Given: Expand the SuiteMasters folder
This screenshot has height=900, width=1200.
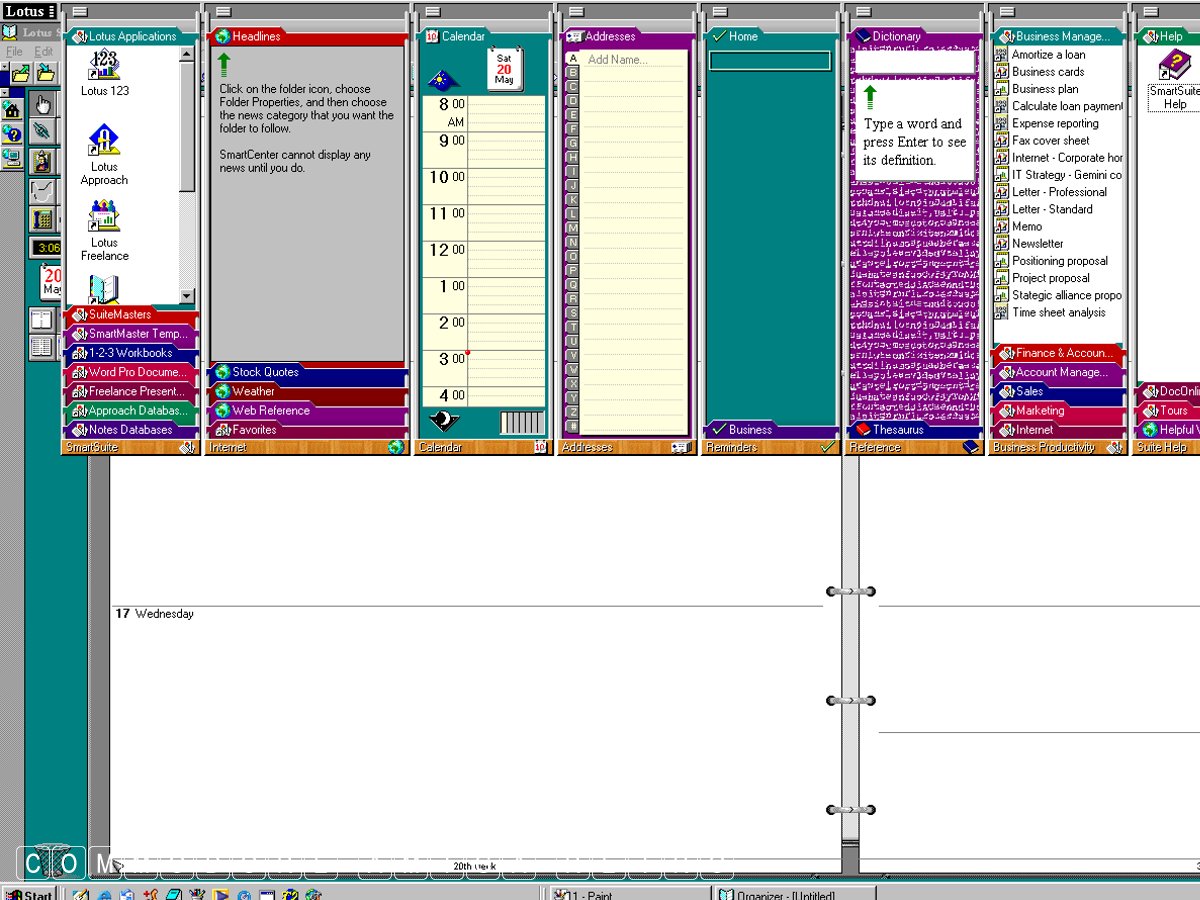Looking at the screenshot, I should tap(120, 315).
